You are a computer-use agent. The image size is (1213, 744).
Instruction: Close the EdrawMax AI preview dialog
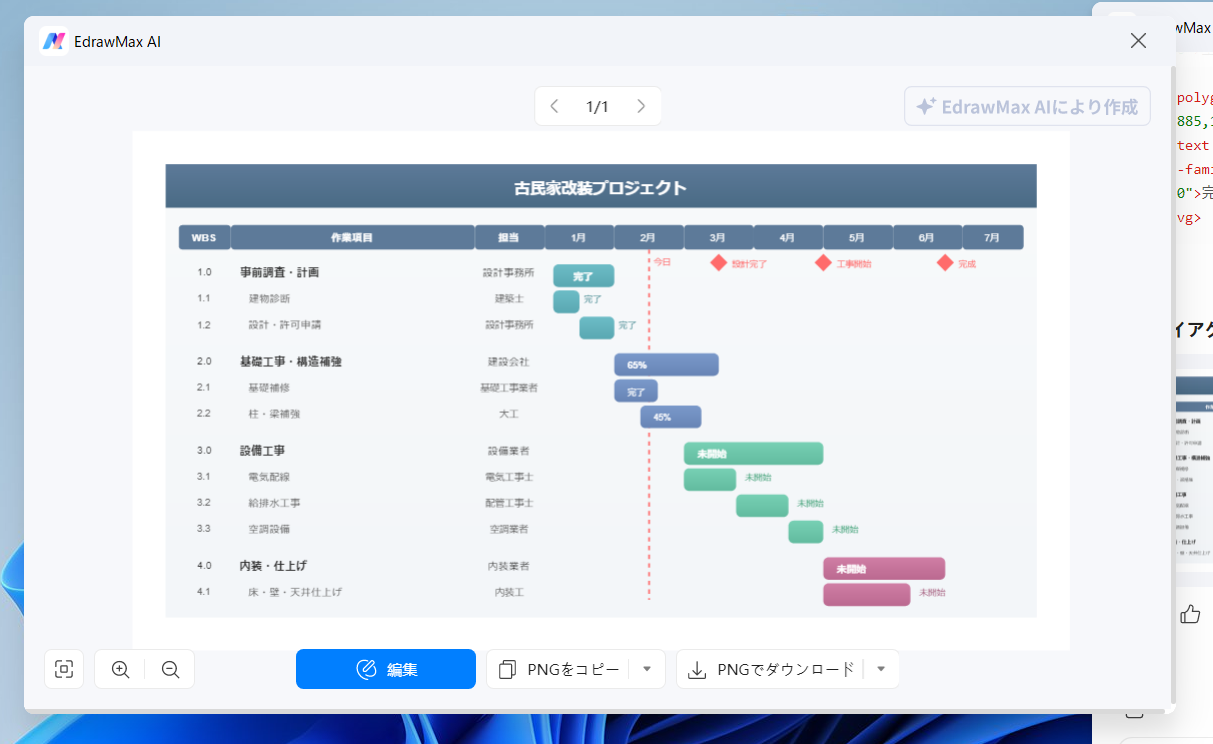tap(1138, 41)
